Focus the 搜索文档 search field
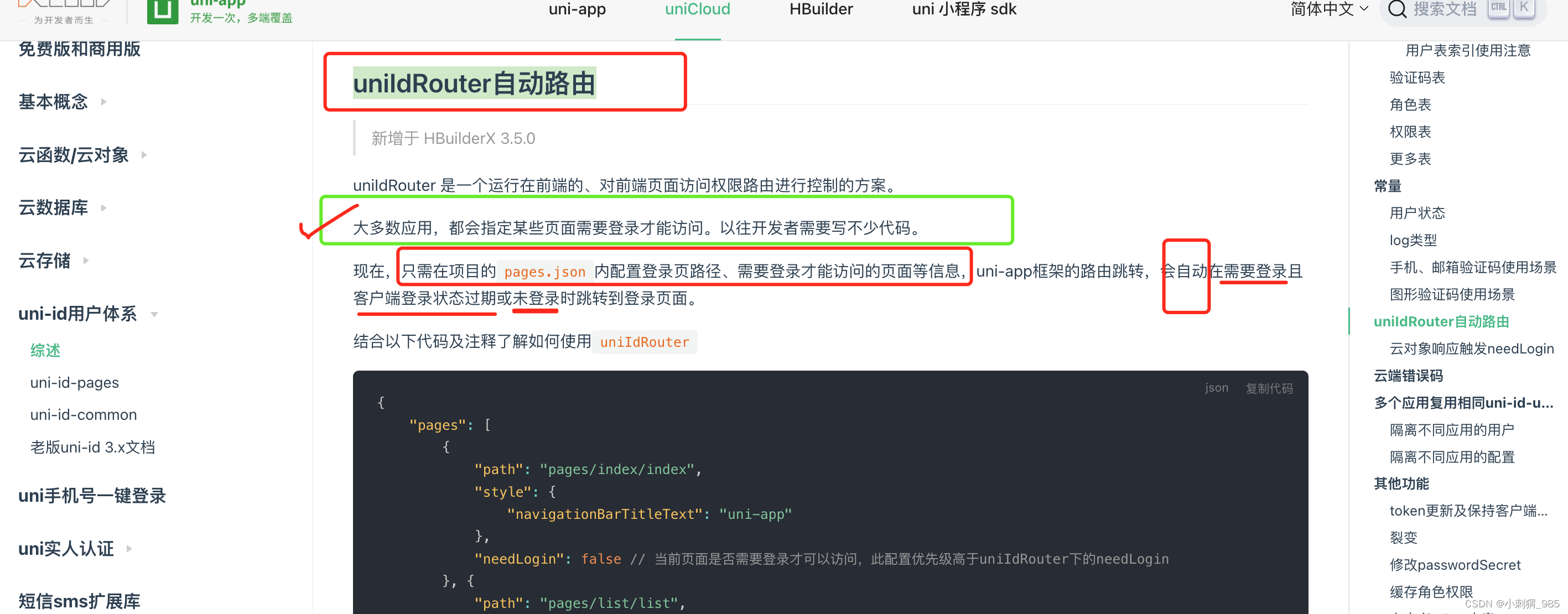This screenshot has width=1568, height=614. click(1463, 11)
